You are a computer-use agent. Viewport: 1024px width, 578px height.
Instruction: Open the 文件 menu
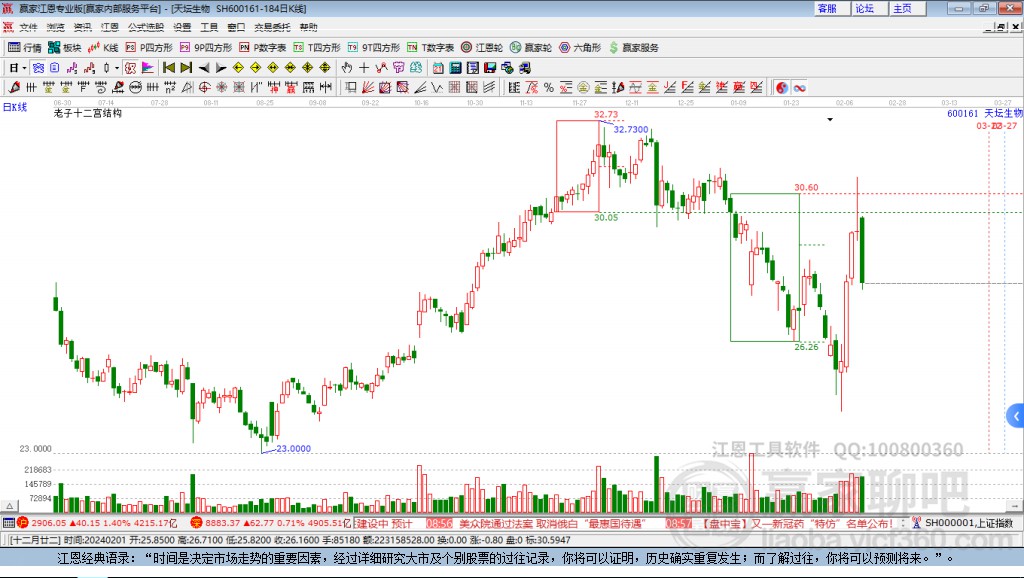(x=28, y=27)
